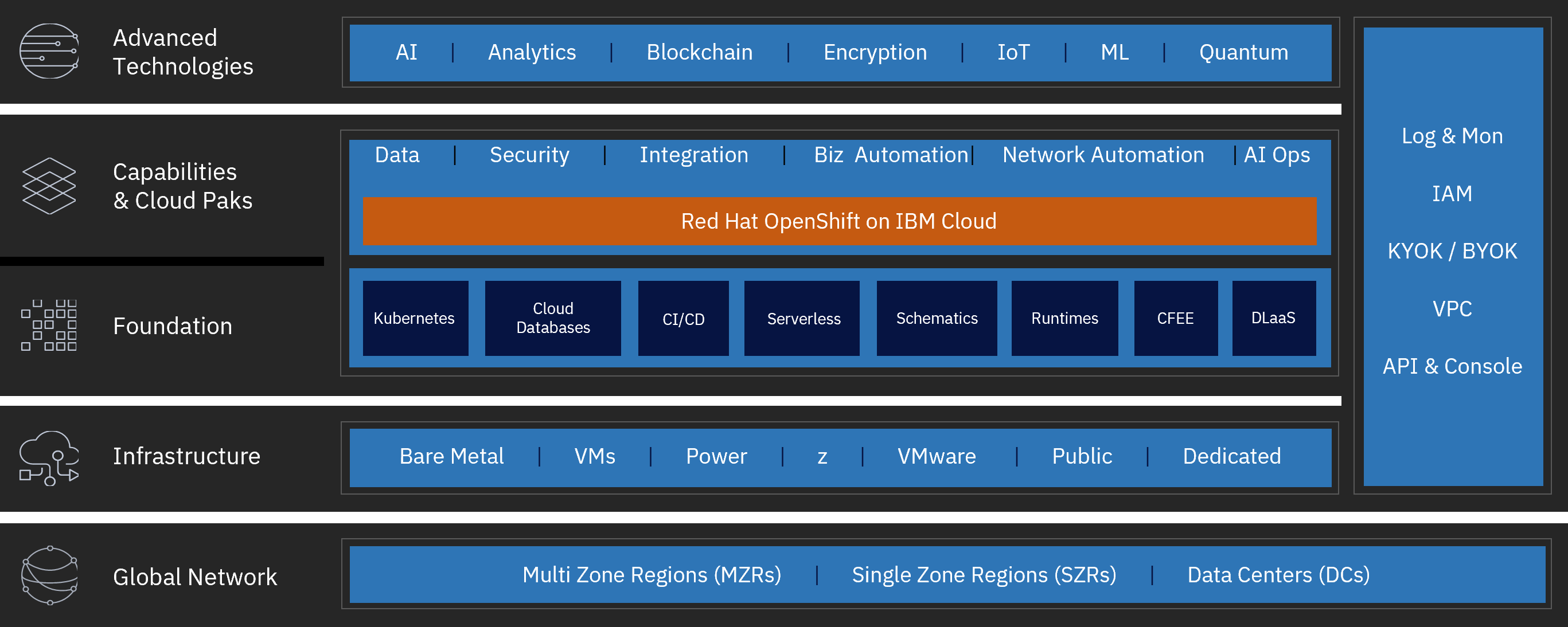Screen dimensions: 1568x627
Task: Click the 'ML' text
Action: click(x=1114, y=52)
